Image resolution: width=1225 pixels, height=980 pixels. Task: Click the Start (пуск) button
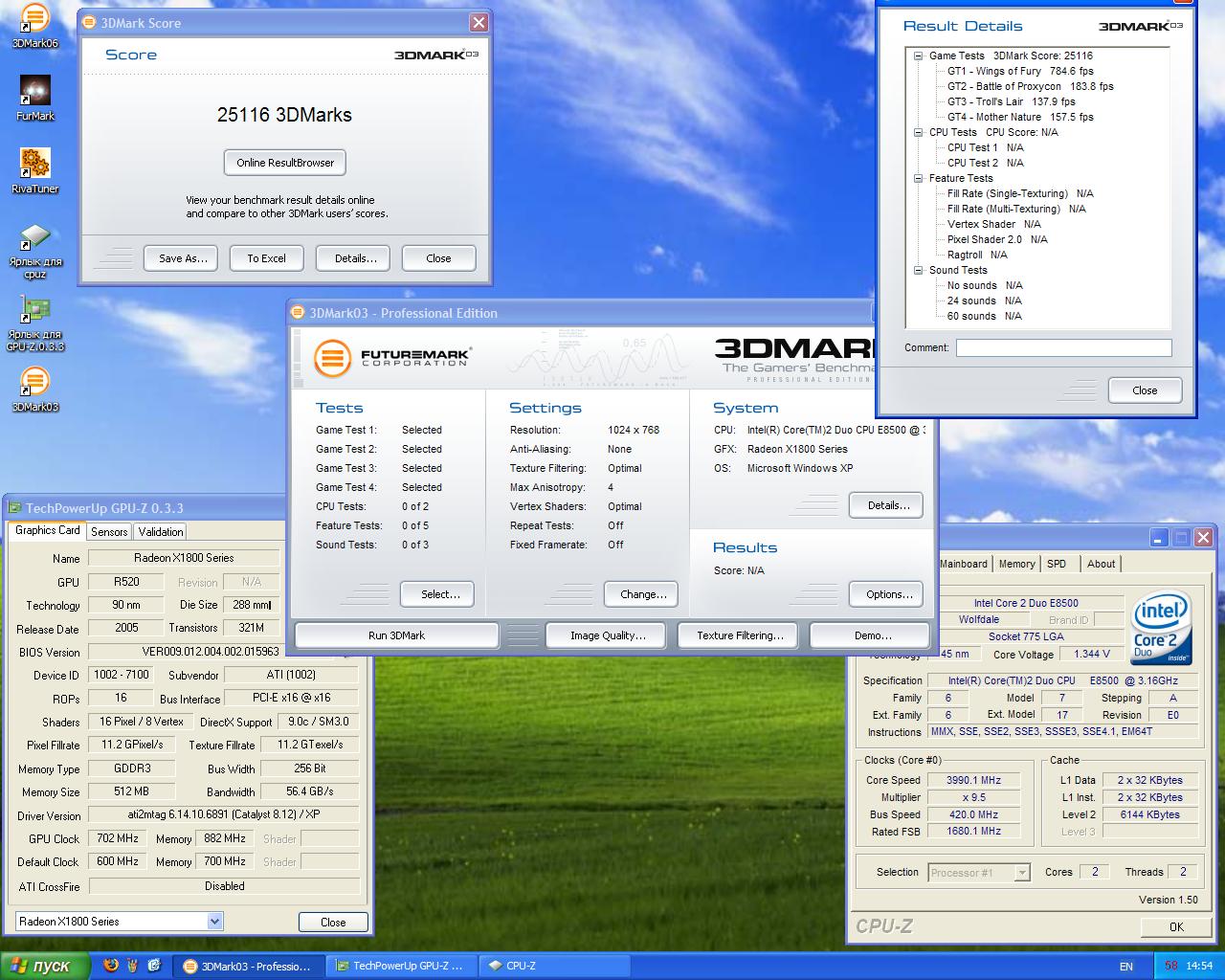(x=45, y=966)
